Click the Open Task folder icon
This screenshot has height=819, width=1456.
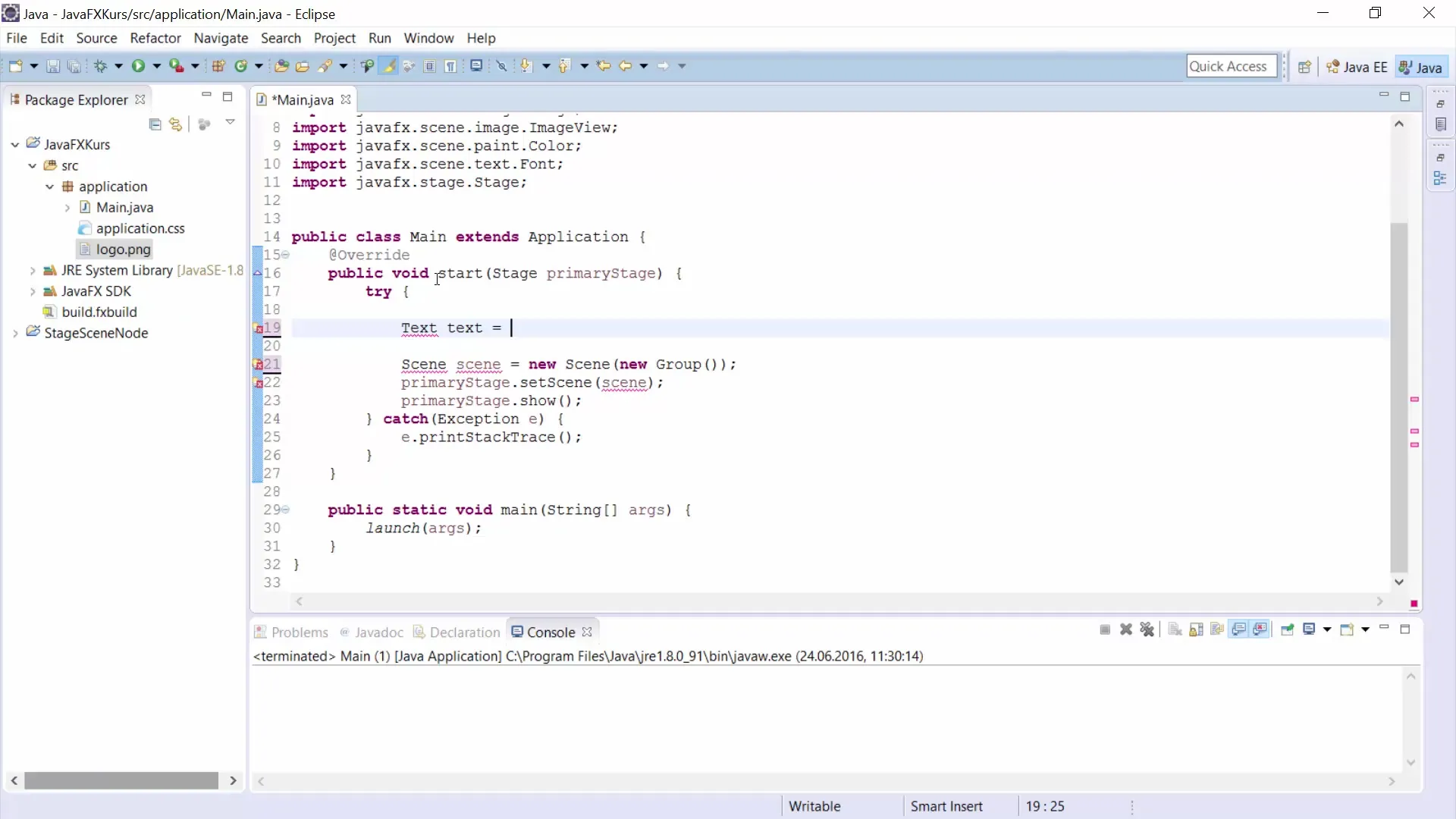(x=303, y=66)
